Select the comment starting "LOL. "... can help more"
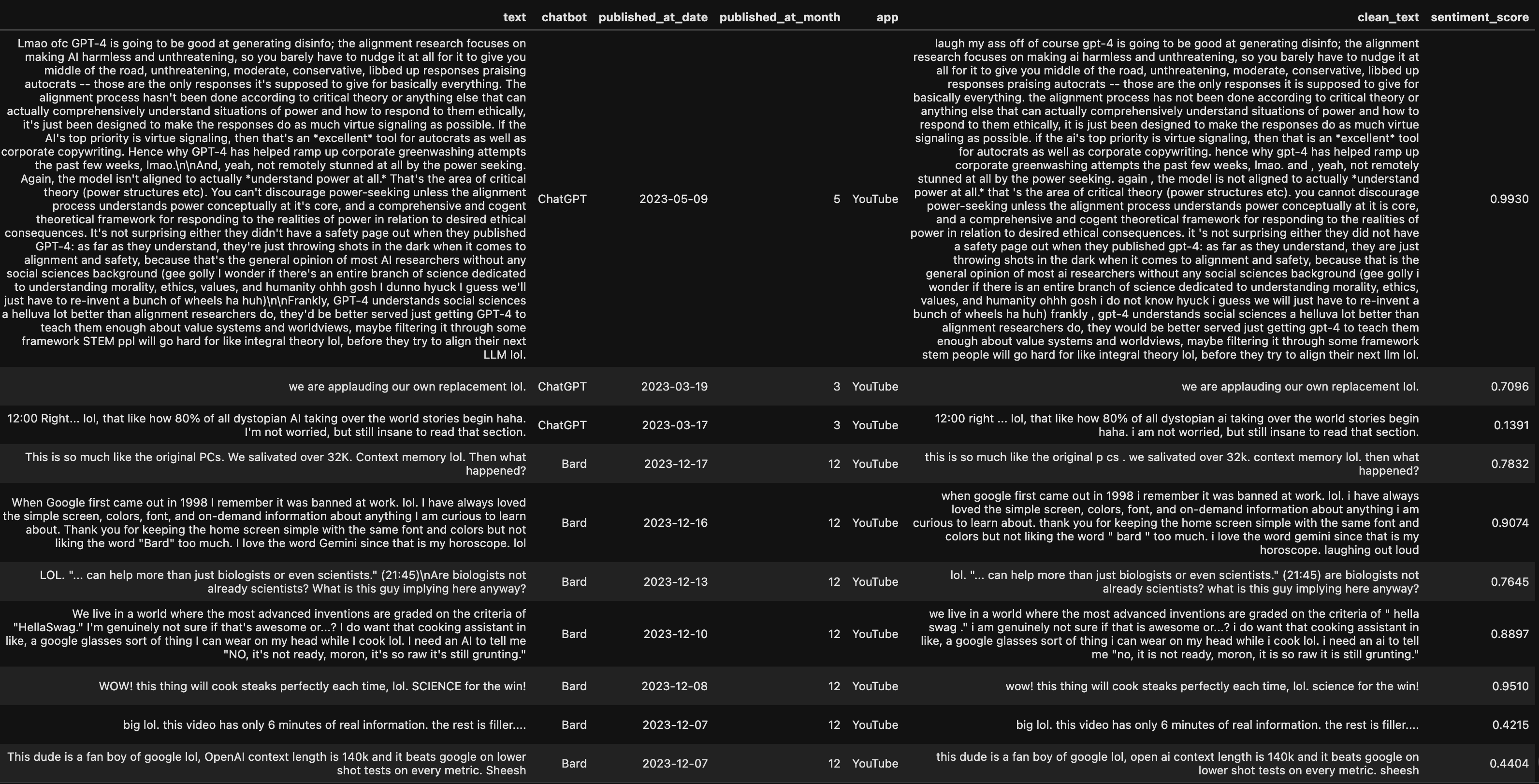This screenshot has height=784, width=1539. pyautogui.click(x=283, y=582)
